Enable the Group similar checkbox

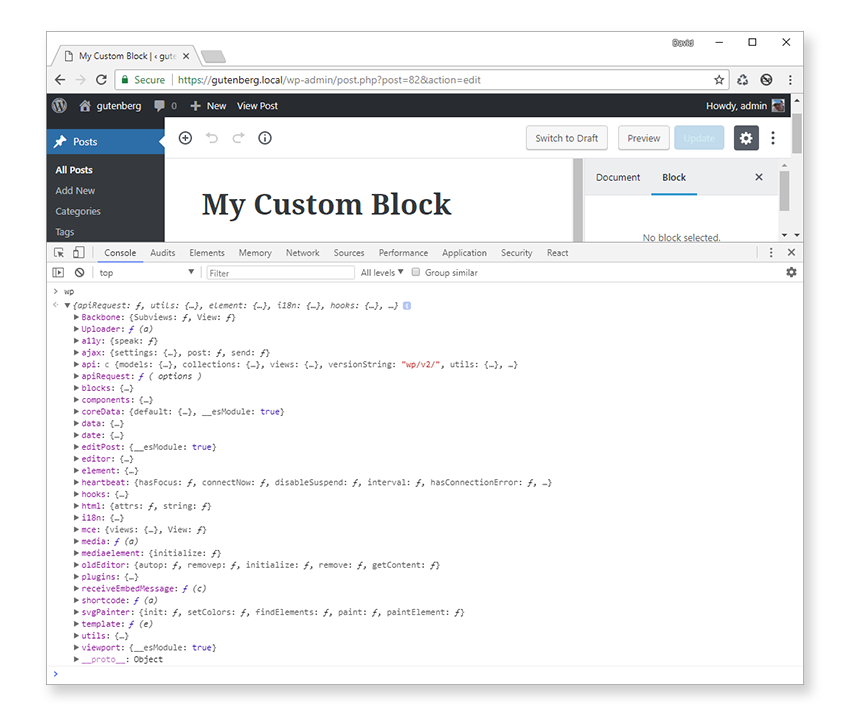(416, 272)
